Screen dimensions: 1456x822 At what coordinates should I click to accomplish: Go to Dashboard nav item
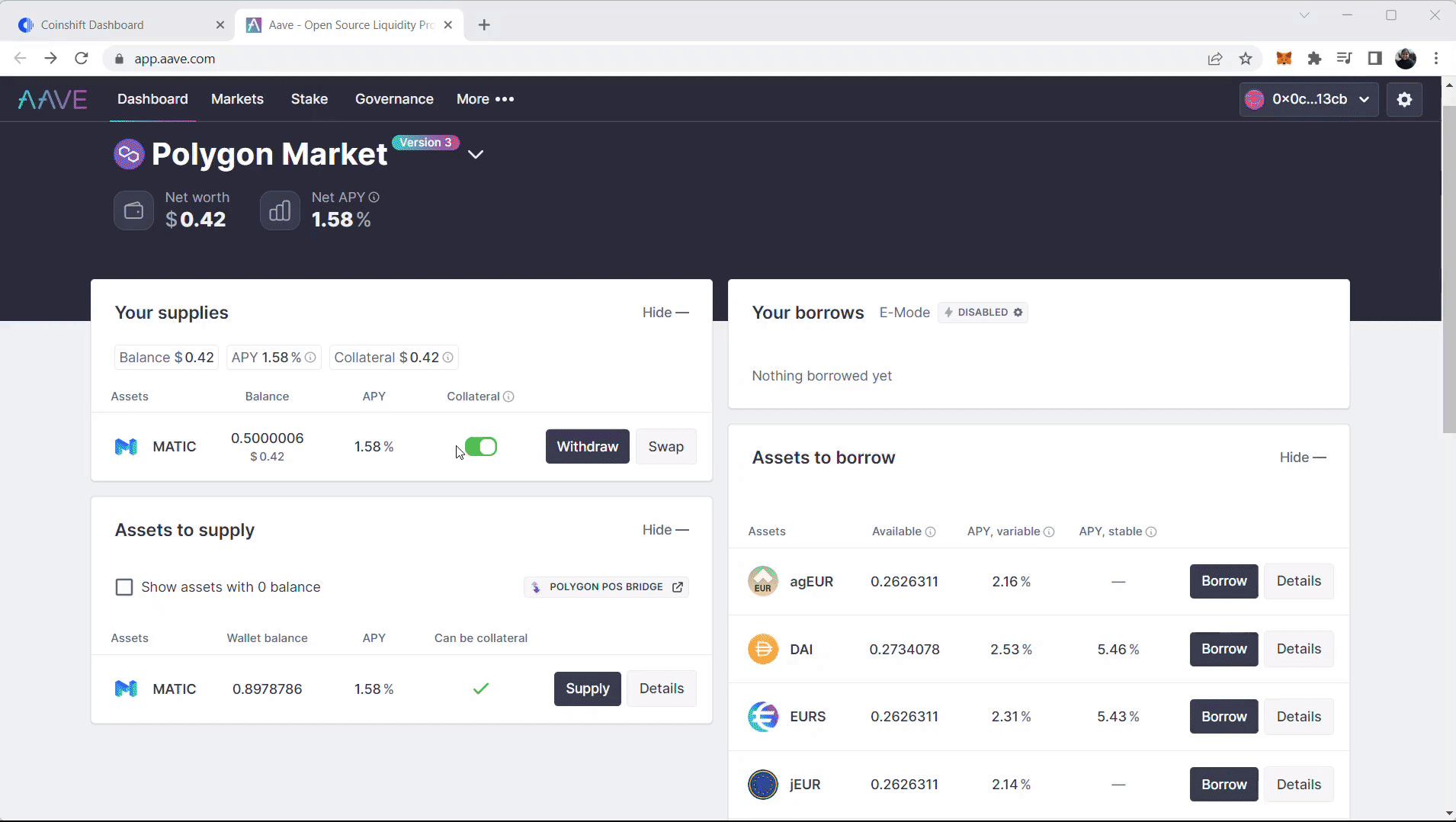tap(152, 99)
